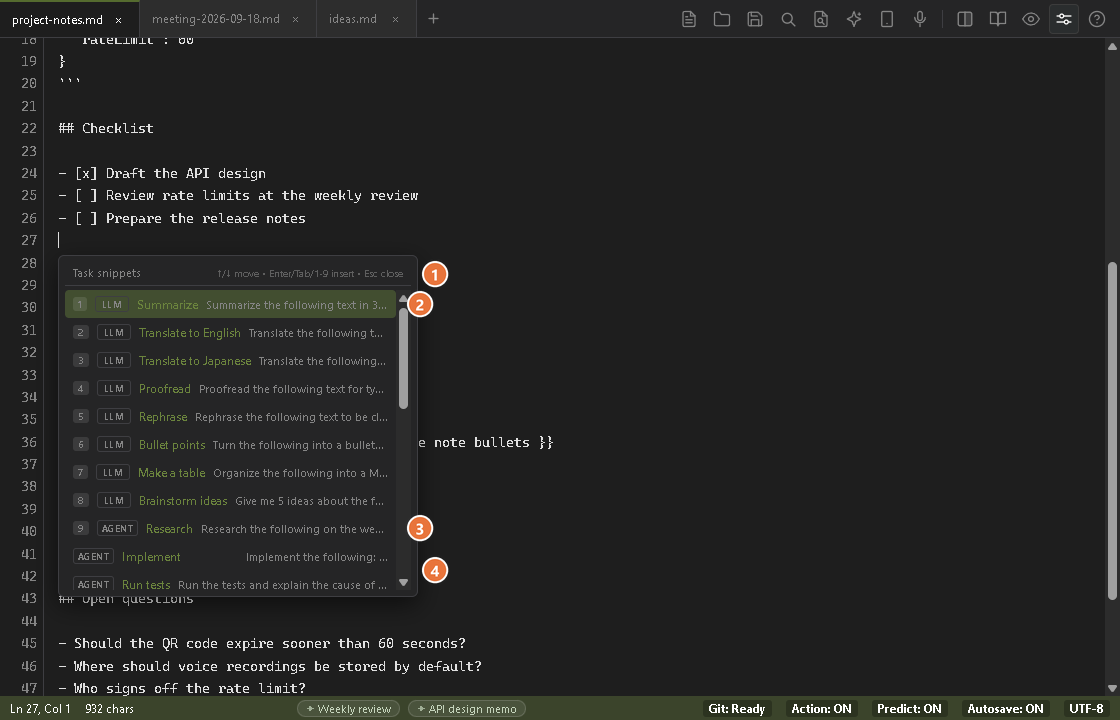1120x720 pixels.
Task: Close the project-notes.md tab
Action: 119,20
